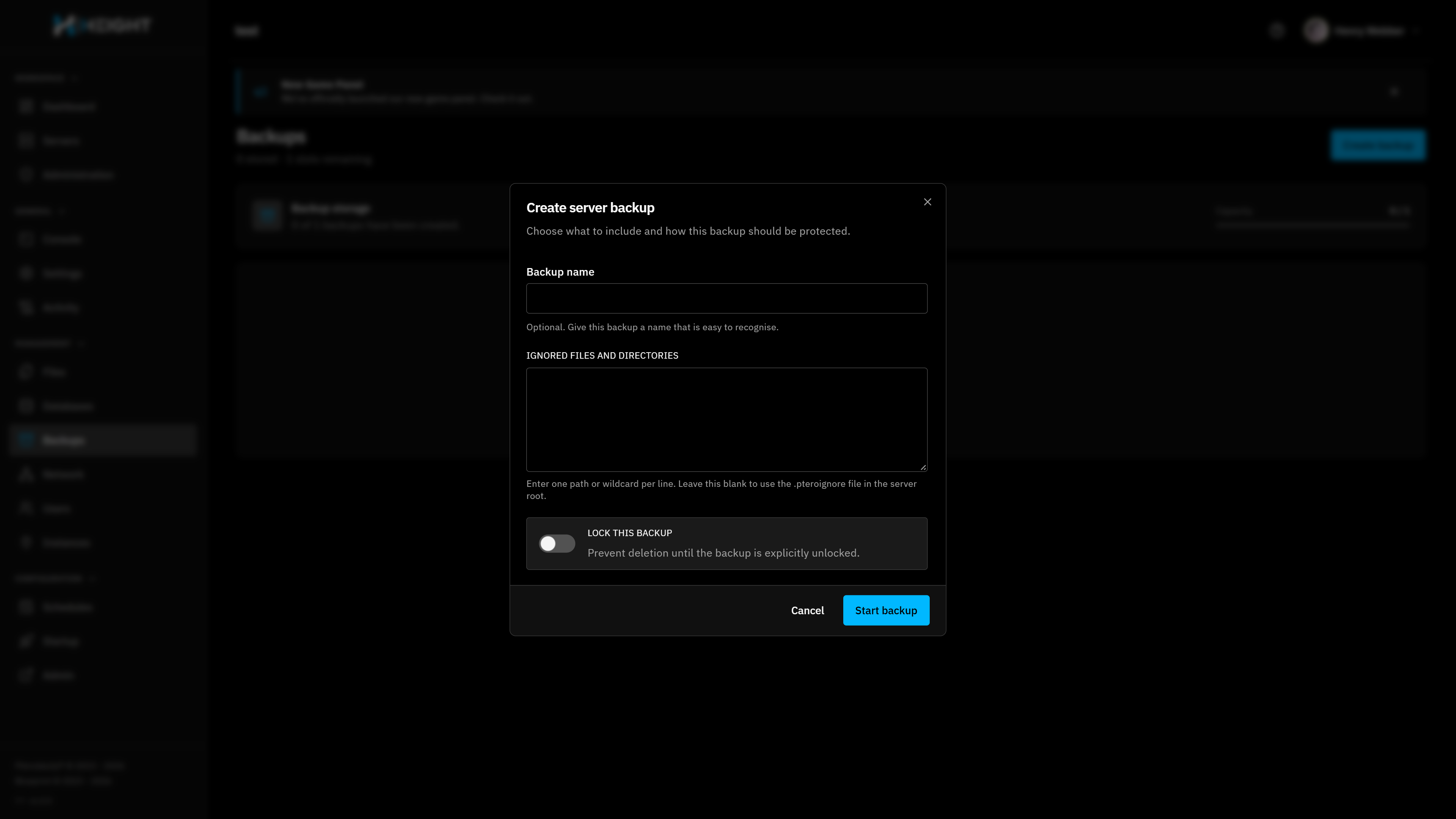This screenshot has height=819, width=1456.
Task: Enable the Lock this backup switch
Action: pyautogui.click(x=557, y=544)
